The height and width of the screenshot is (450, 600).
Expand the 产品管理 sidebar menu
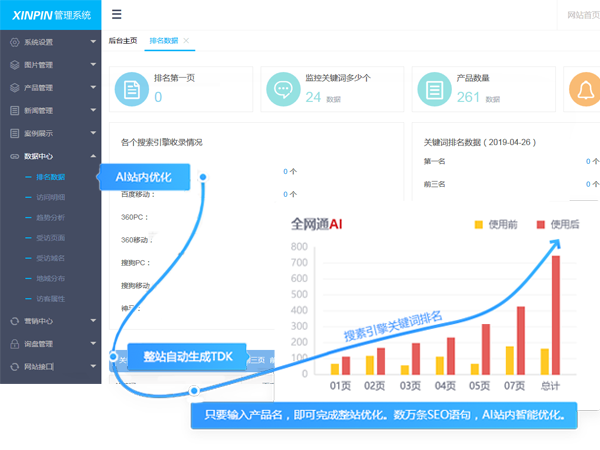(x=93, y=88)
